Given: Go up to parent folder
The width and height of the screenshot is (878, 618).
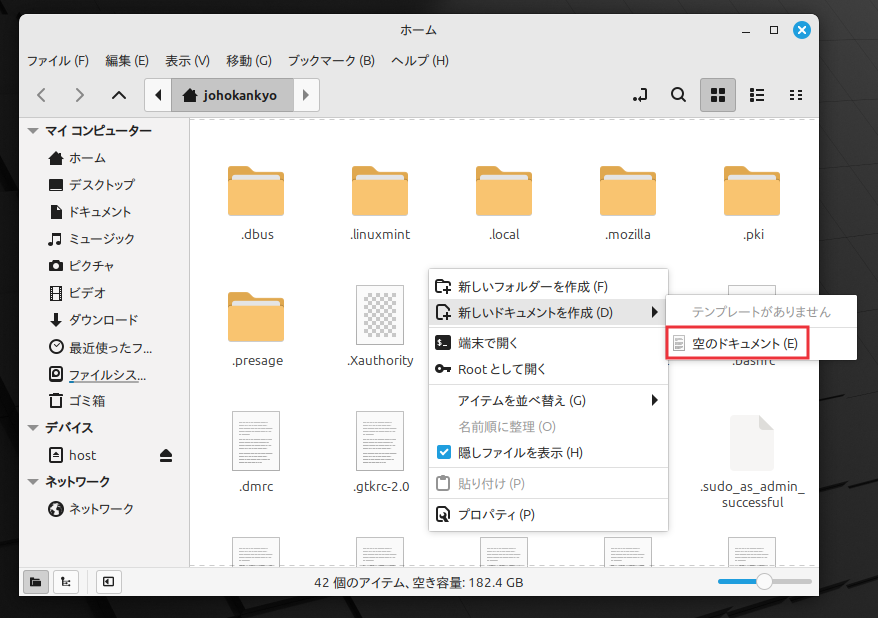Looking at the screenshot, I should [x=119, y=96].
